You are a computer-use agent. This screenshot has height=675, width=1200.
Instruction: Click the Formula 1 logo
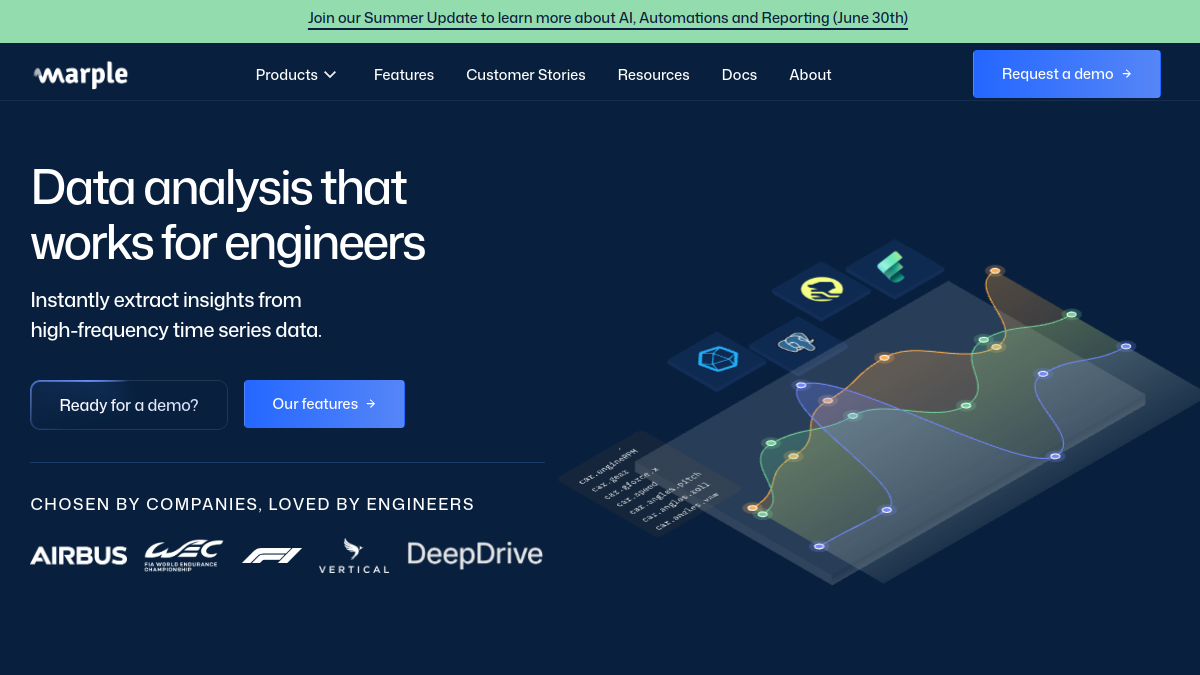tap(271, 556)
